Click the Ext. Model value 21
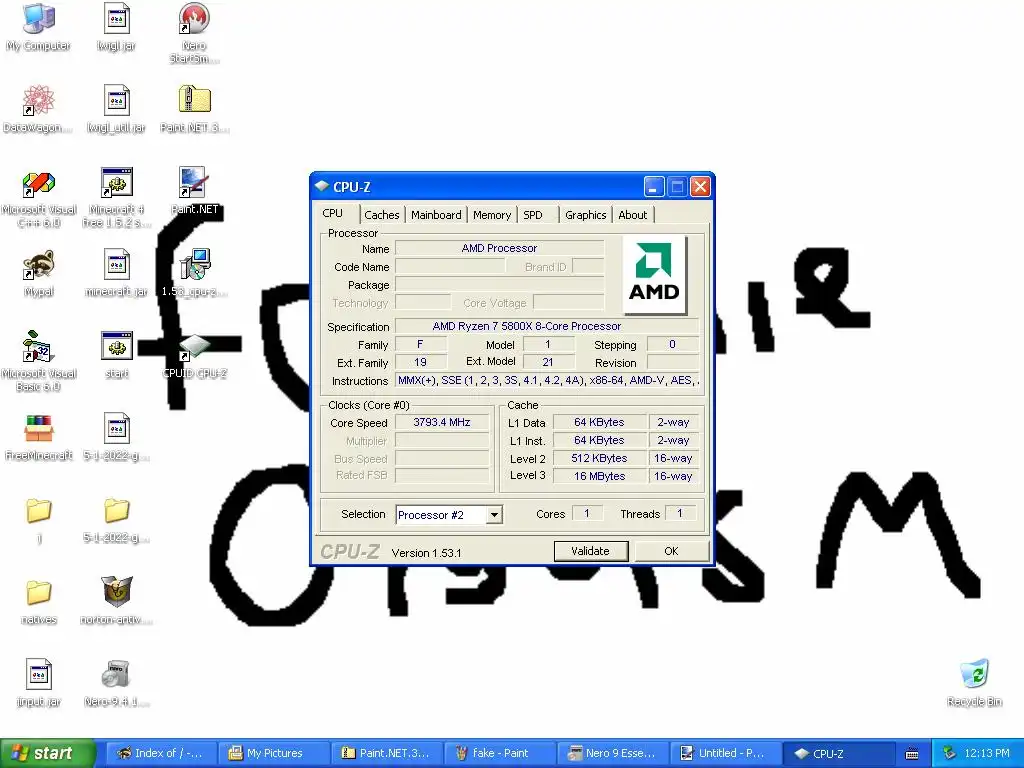 548,362
